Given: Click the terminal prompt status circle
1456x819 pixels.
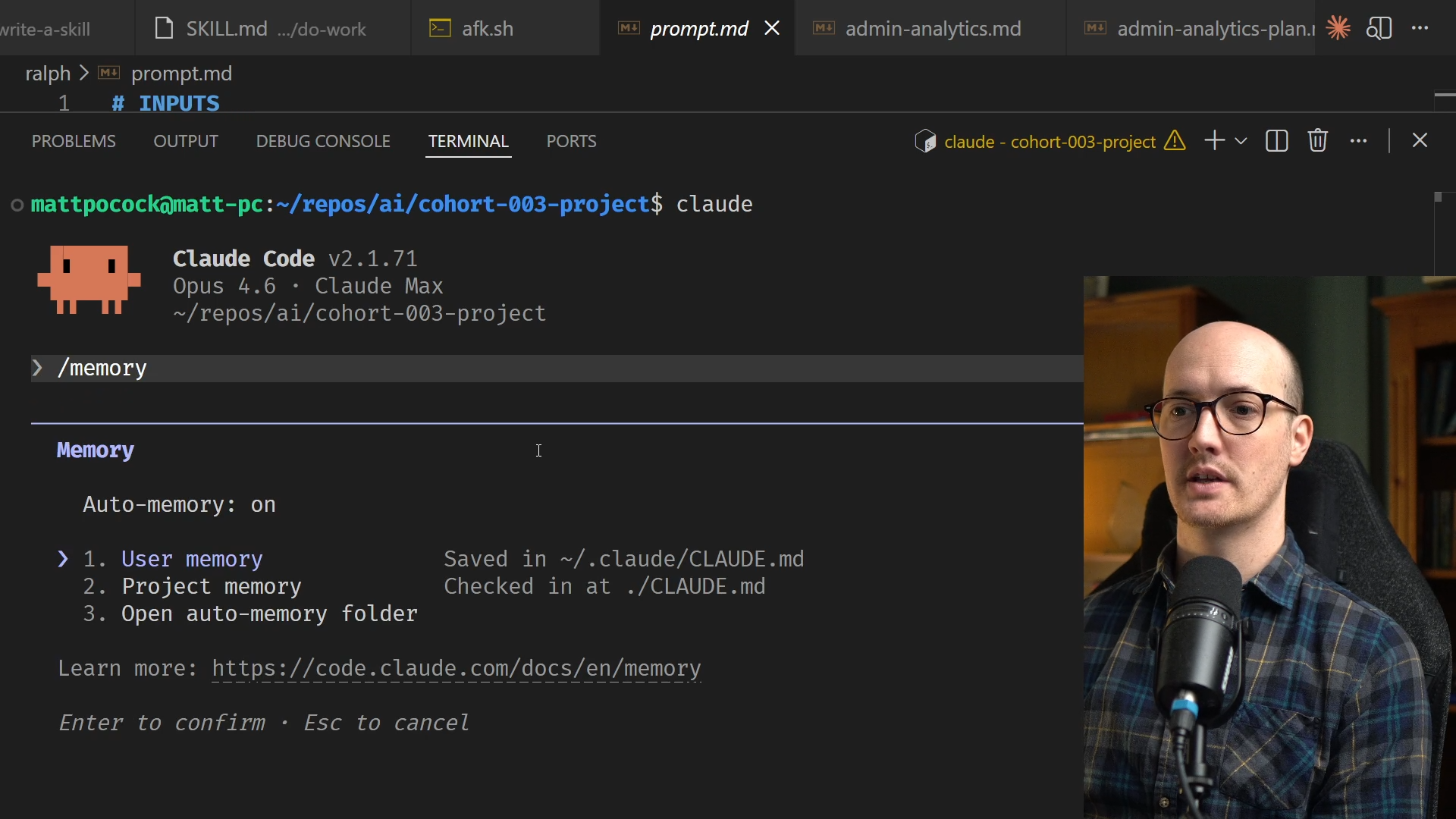Looking at the screenshot, I should [17, 206].
